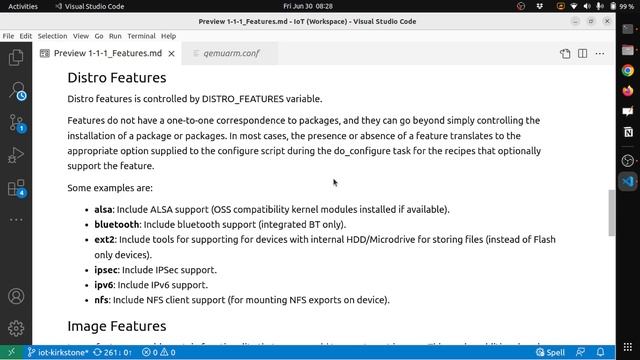Split the editor to the right
640x360 pixels.
tap(582, 53)
